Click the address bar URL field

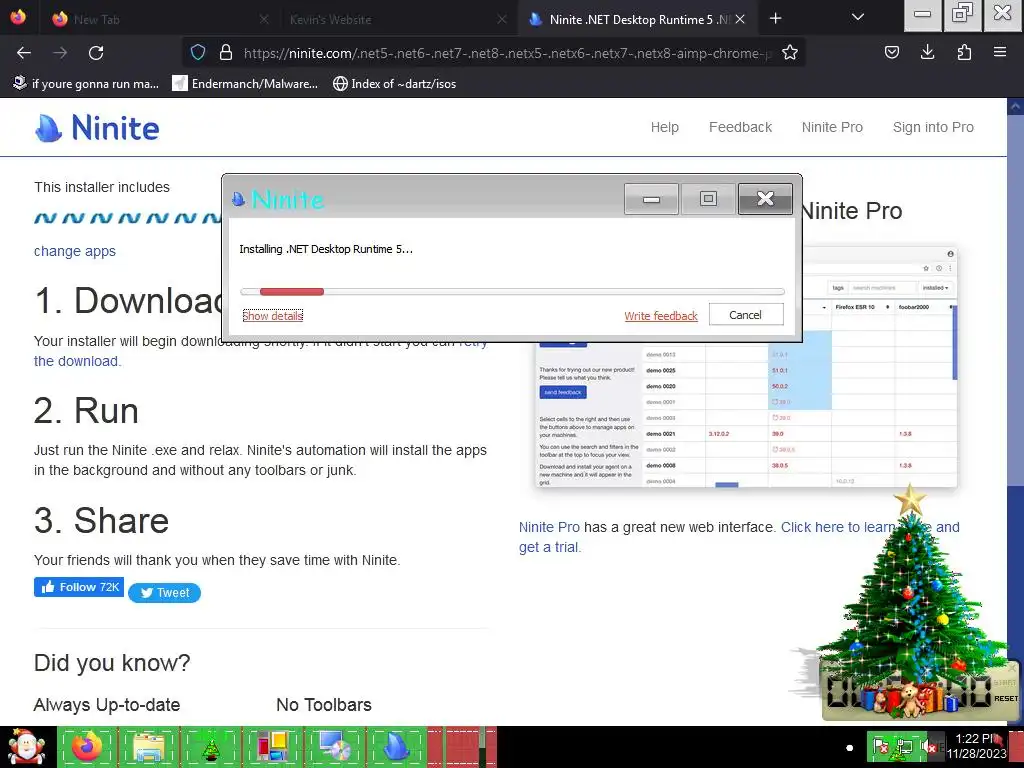[507, 53]
